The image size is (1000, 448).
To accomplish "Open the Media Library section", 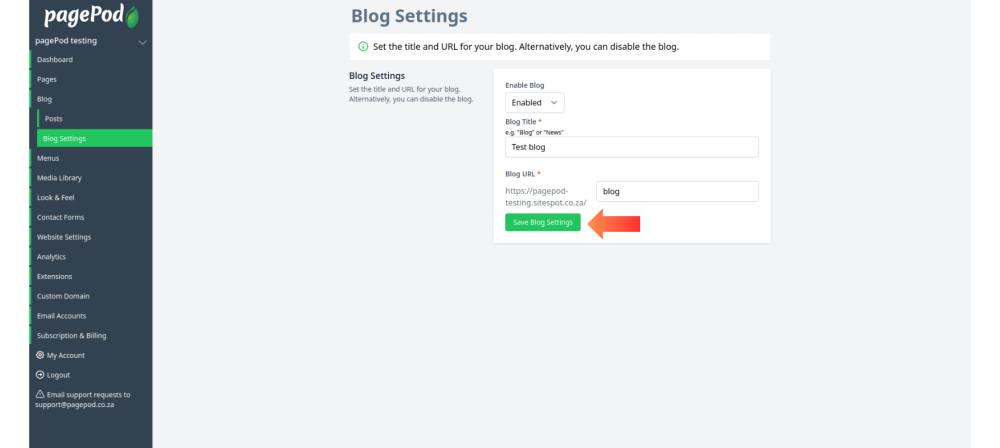I will coord(59,178).
